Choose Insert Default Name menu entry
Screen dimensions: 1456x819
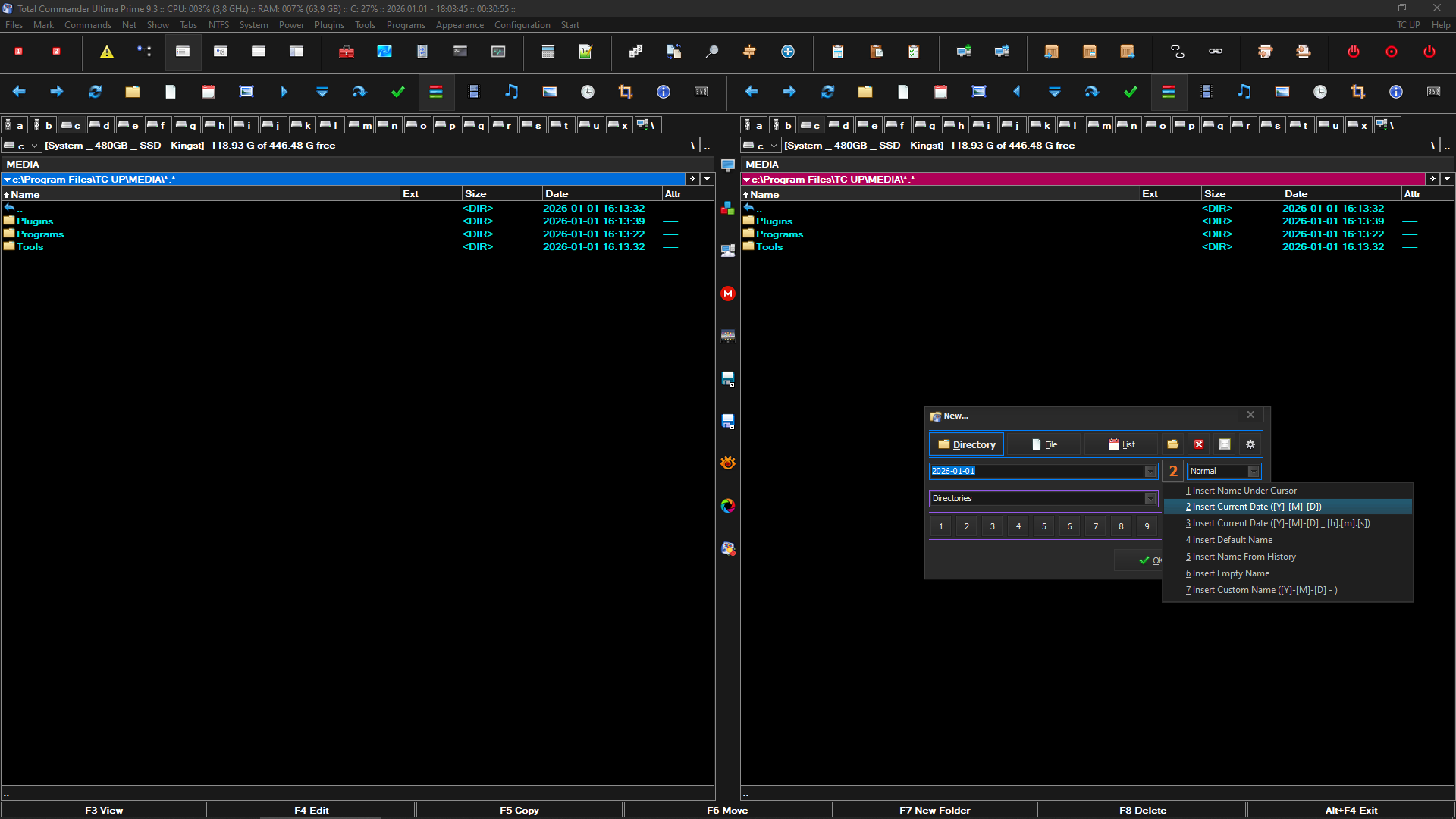(x=1232, y=540)
